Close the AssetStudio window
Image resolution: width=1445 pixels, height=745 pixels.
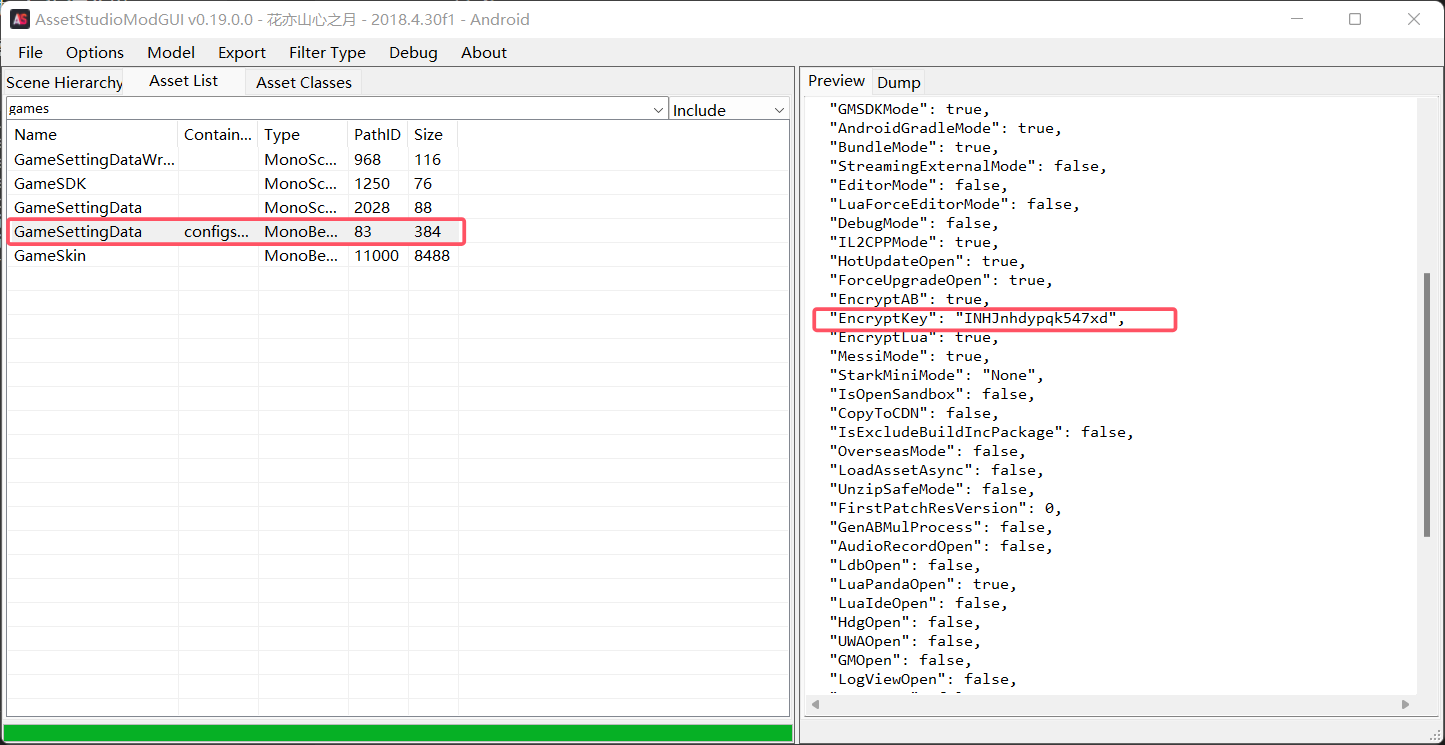[1414, 19]
